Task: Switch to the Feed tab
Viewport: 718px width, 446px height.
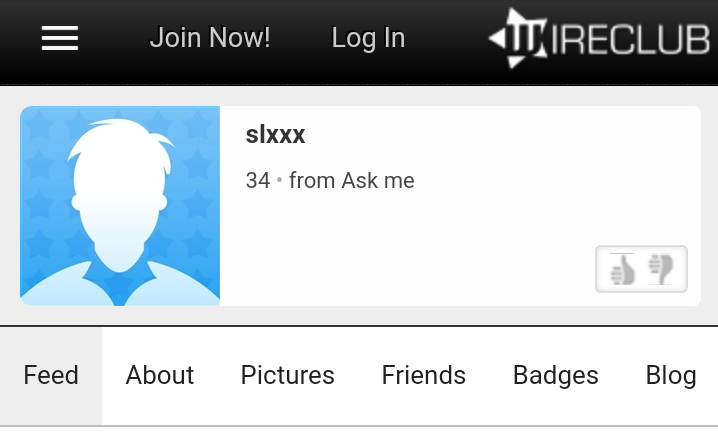Action: pos(51,375)
